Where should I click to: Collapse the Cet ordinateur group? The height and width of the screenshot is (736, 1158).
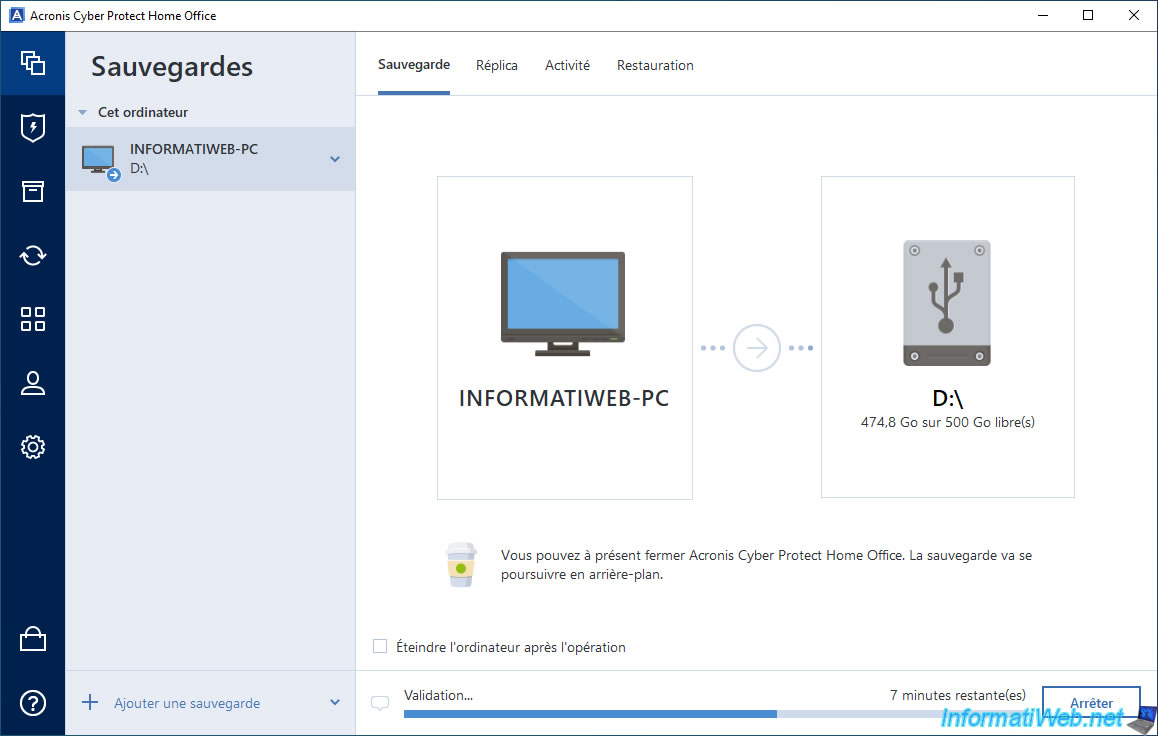tap(83, 112)
